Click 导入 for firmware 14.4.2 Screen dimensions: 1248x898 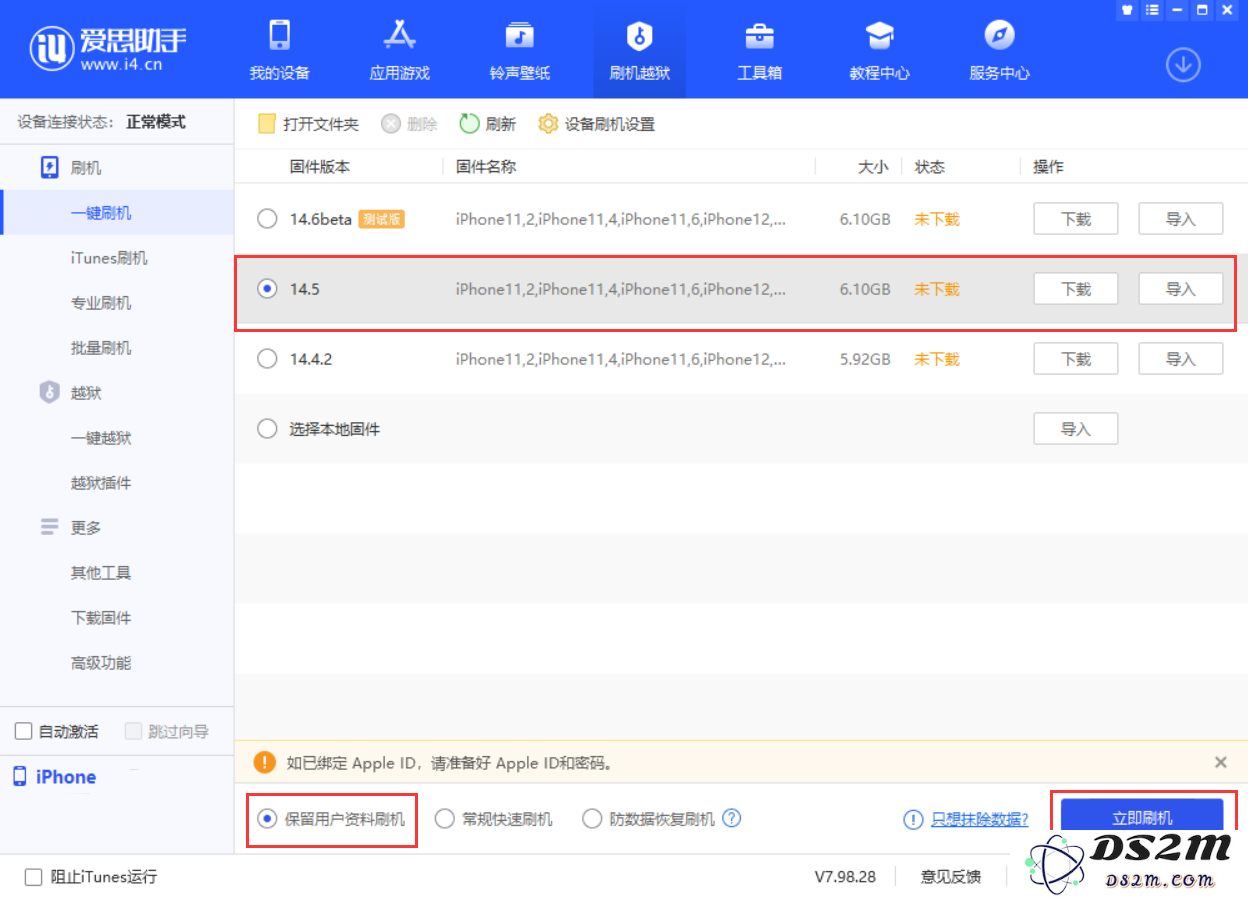[x=1181, y=359]
